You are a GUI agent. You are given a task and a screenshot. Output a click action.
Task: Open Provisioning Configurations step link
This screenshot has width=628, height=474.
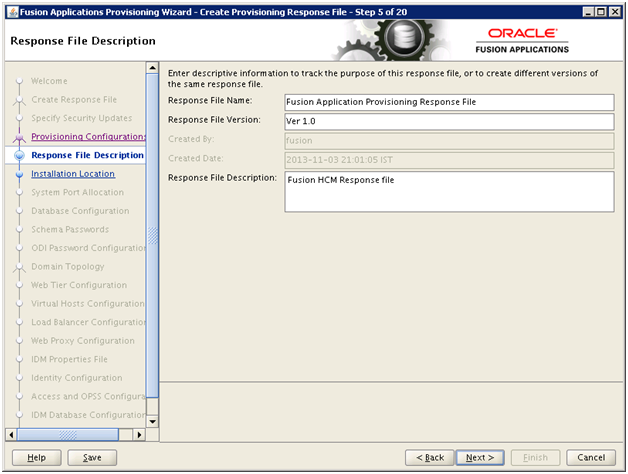click(x=88, y=137)
